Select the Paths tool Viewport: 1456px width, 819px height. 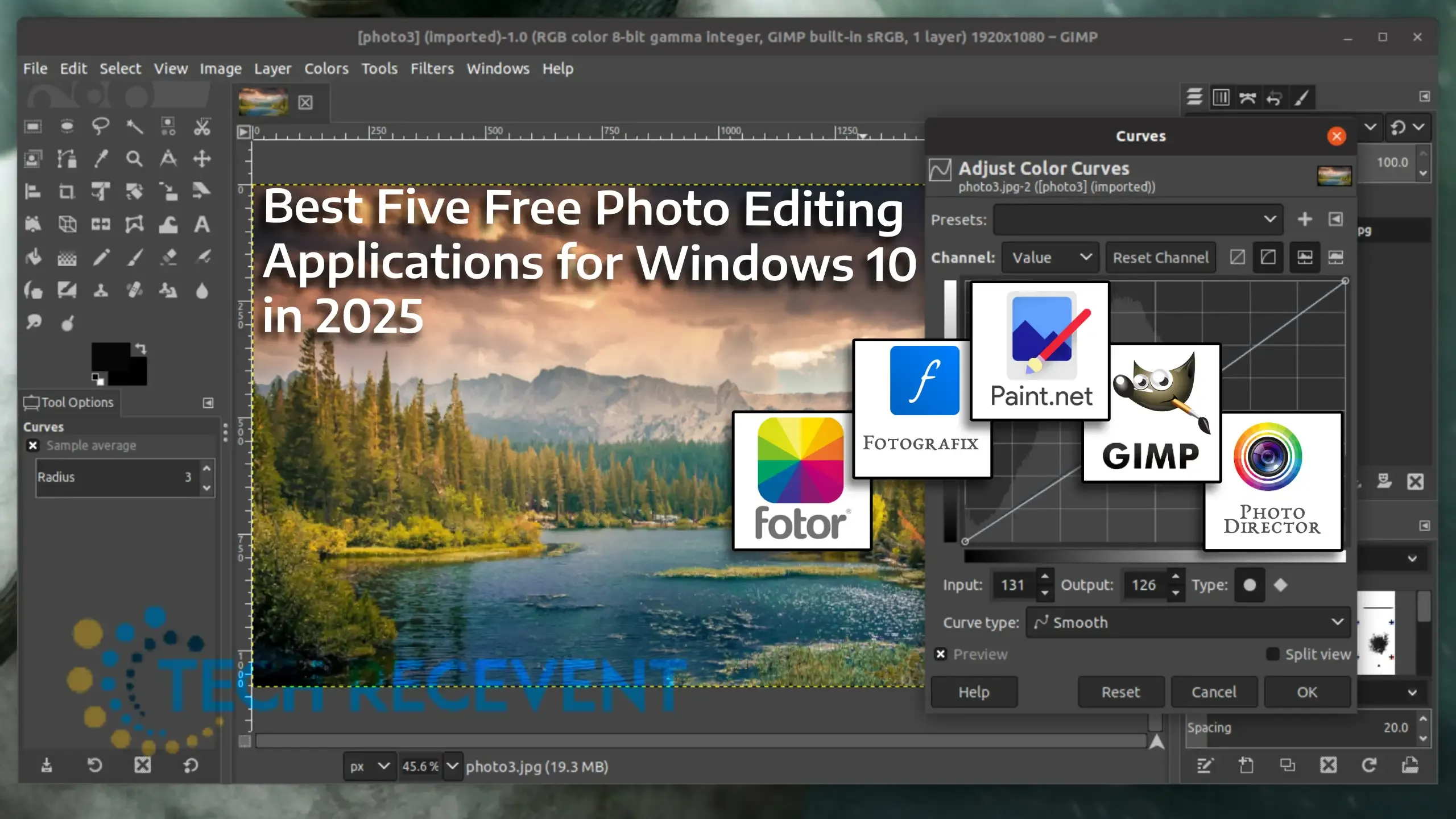coord(67,159)
